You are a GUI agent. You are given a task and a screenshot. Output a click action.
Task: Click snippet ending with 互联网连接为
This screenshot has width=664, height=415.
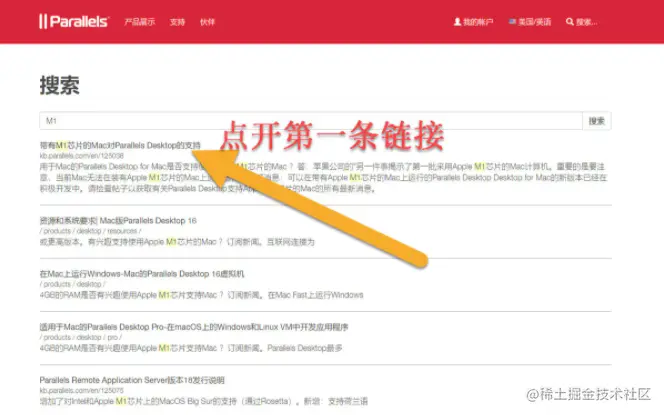point(177,242)
